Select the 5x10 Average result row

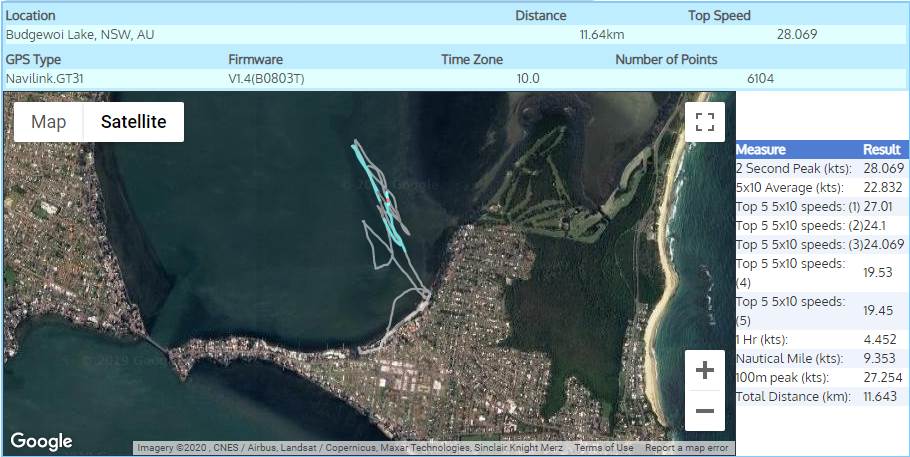pos(820,187)
